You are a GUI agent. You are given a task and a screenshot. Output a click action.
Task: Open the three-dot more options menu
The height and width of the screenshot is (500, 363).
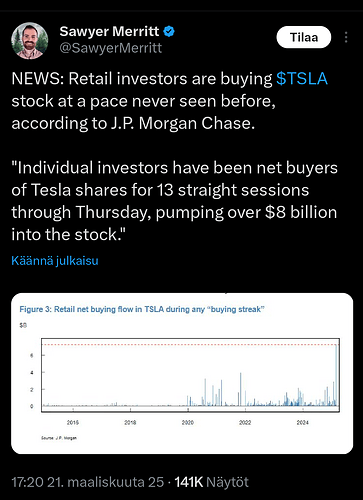coord(346,37)
